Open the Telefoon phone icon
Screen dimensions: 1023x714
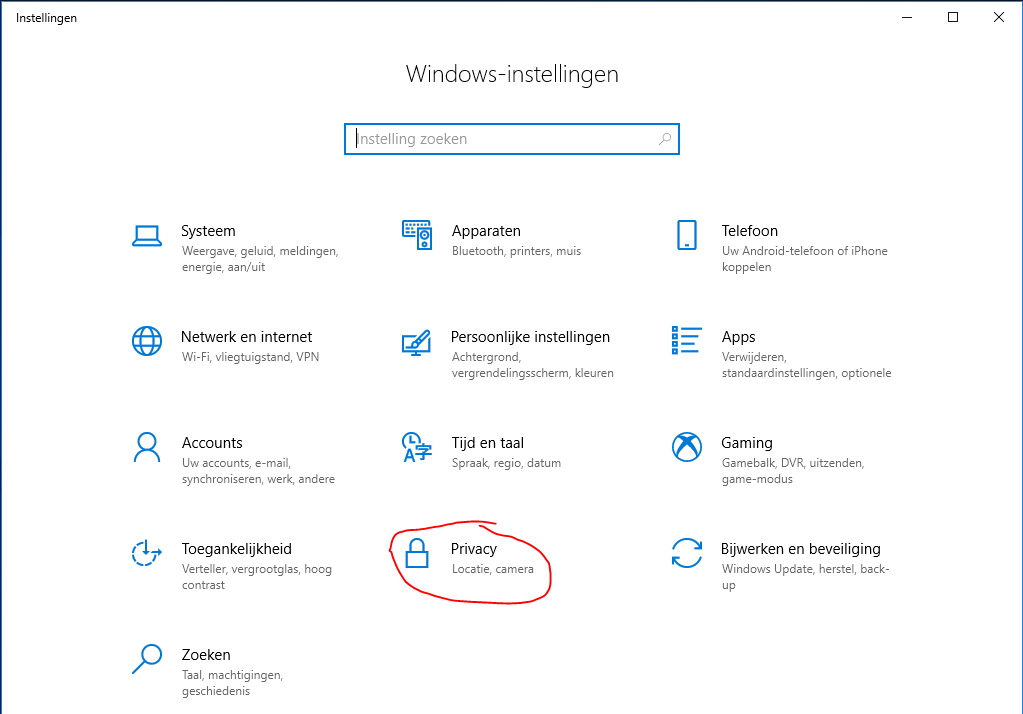pyautogui.click(x=687, y=235)
